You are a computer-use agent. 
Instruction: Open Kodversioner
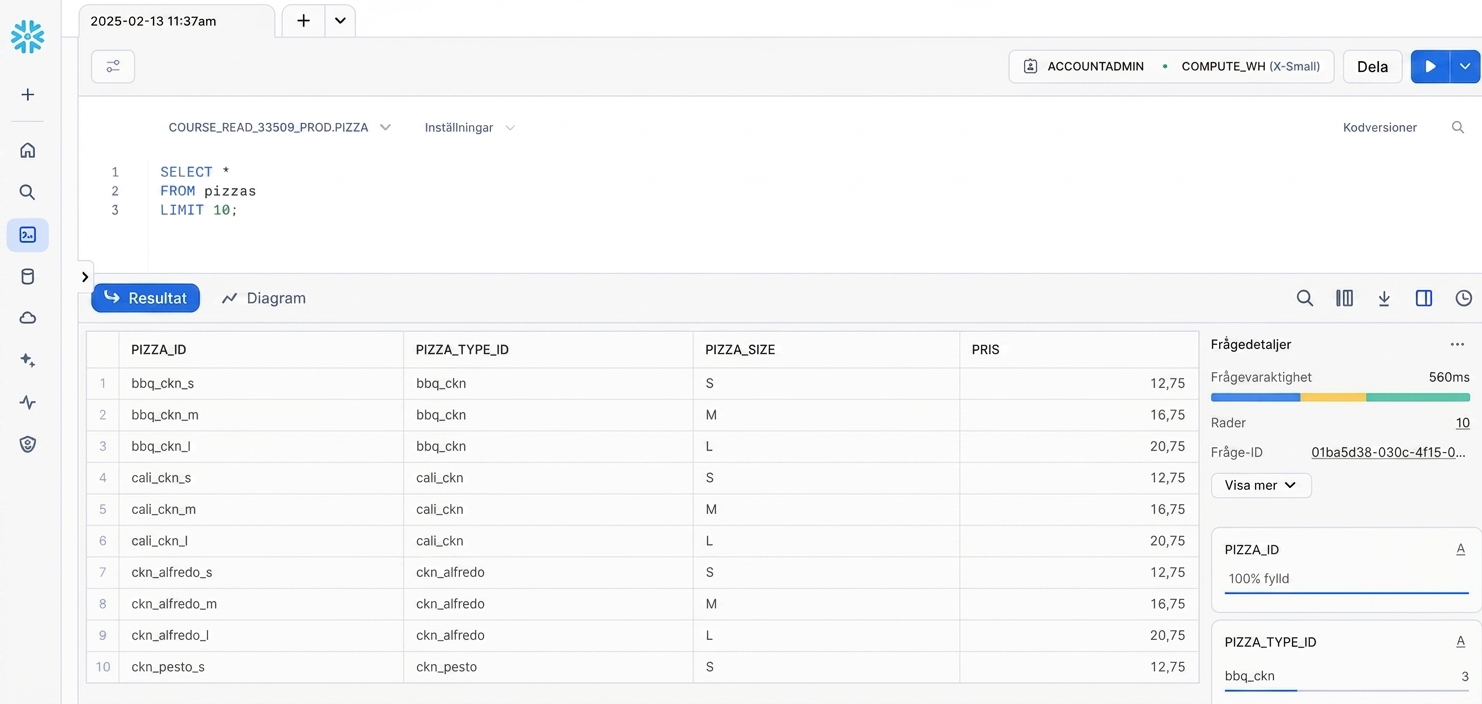pyautogui.click(x=1379, y=128)
